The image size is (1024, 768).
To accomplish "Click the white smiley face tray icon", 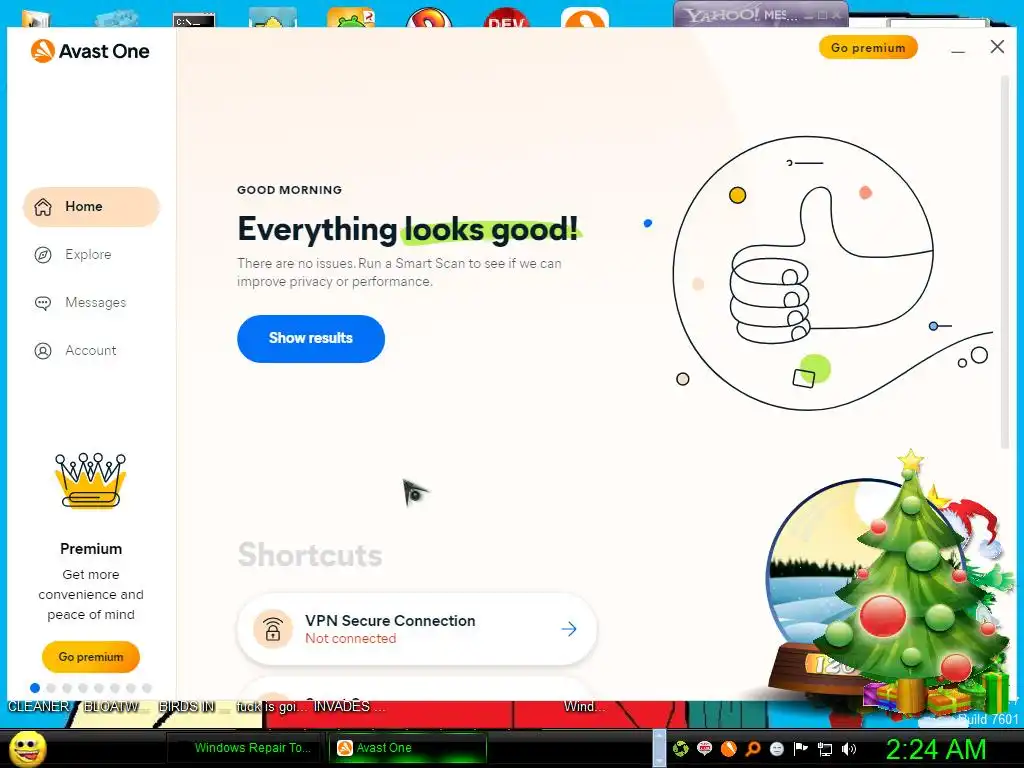I will tap(776, 748).
